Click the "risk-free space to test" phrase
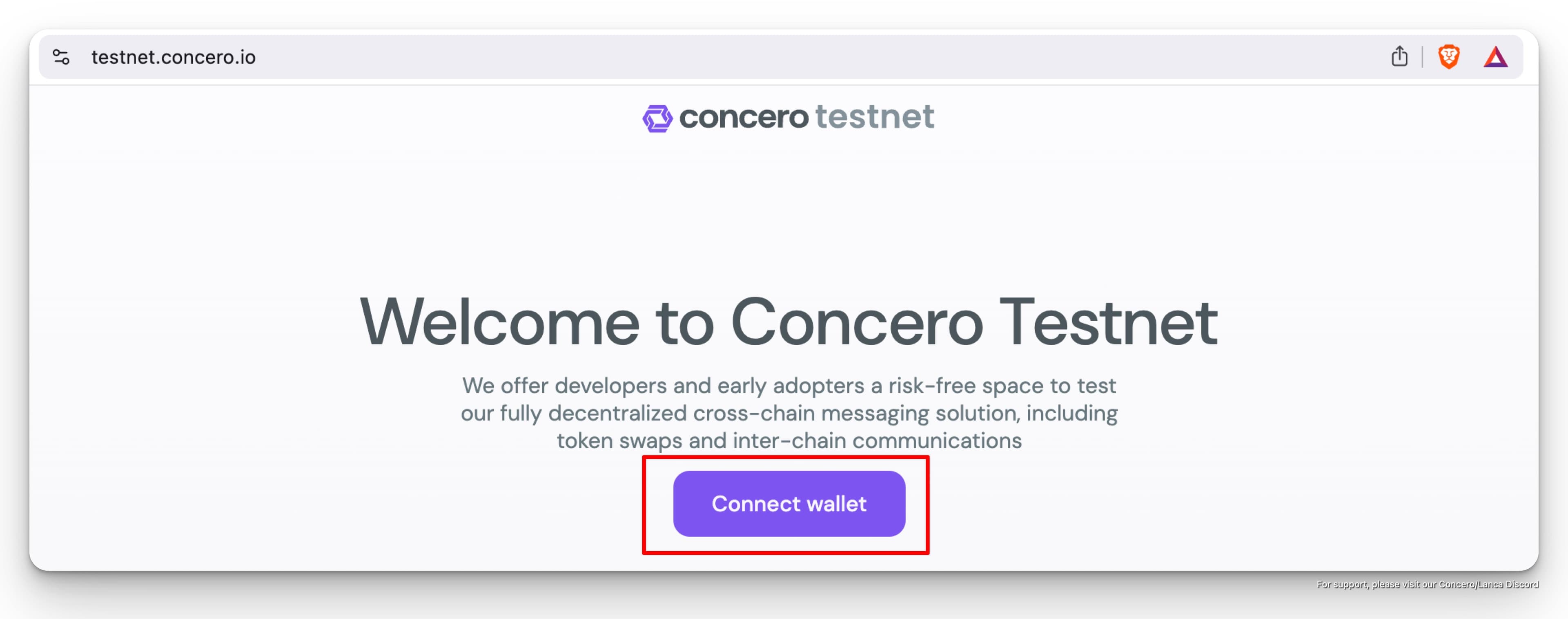This screenshot has height=619, width=1568. pyautogui.click(x=1002, y=386)
